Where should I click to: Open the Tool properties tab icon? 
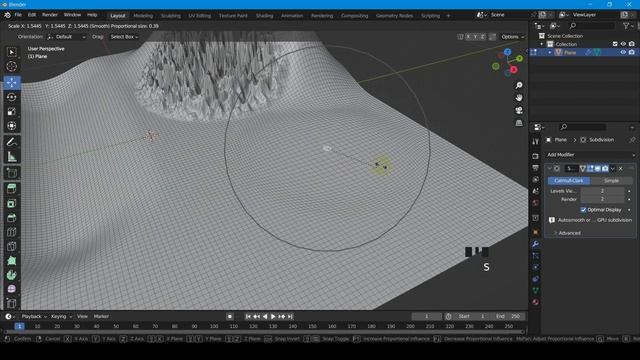[536, 141]
